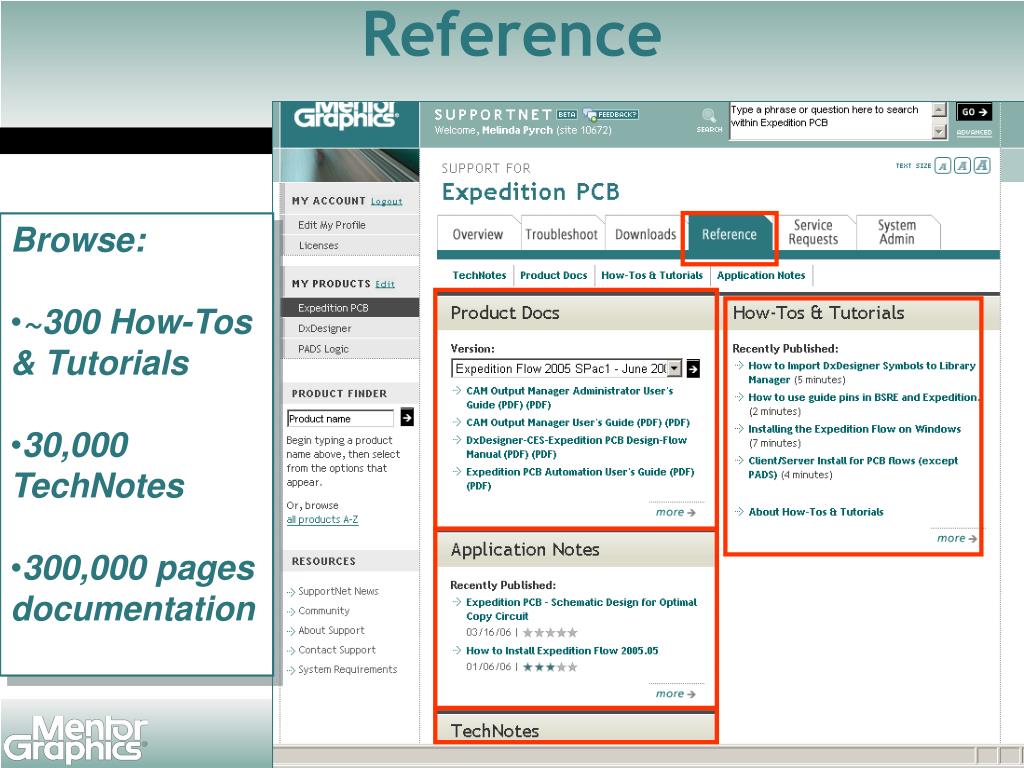Open guide pins in BSRE tutorial
Screen dimensions: 1024x768
click(863, 397)
